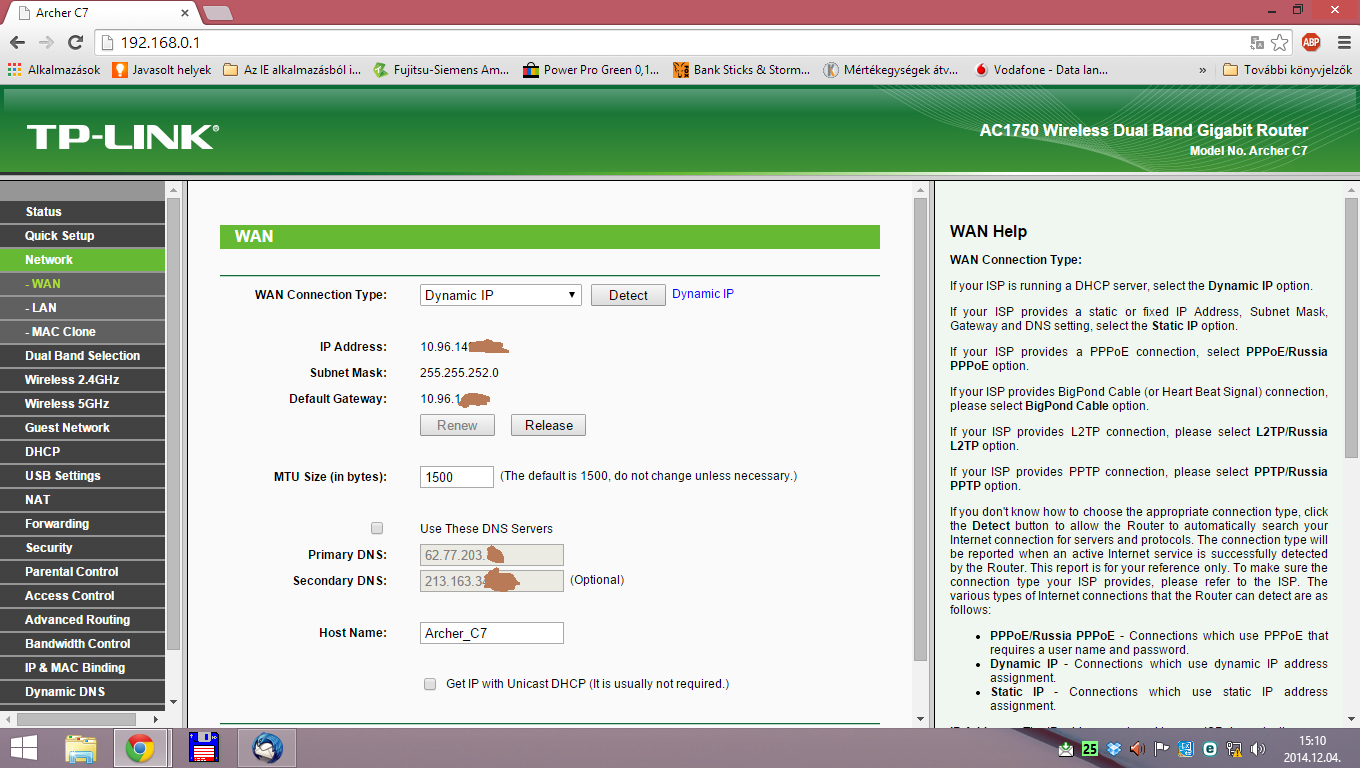Open the További könyvjelzők folder

1288,70
